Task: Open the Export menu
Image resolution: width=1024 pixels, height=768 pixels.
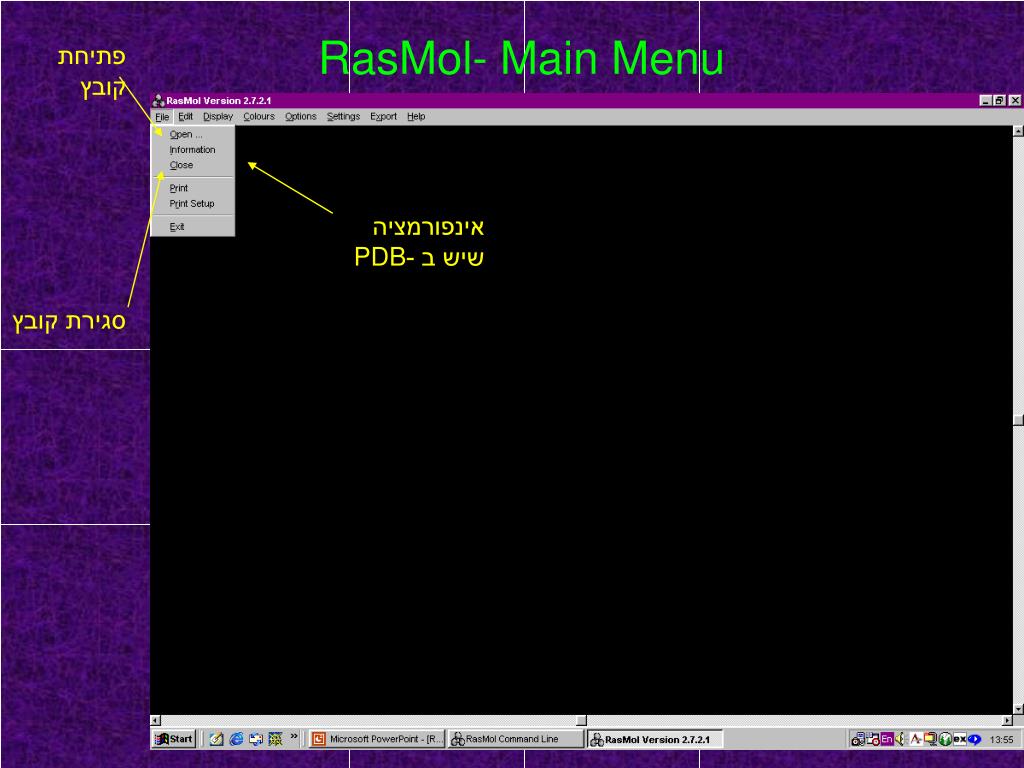Action: tap(383, 117)
